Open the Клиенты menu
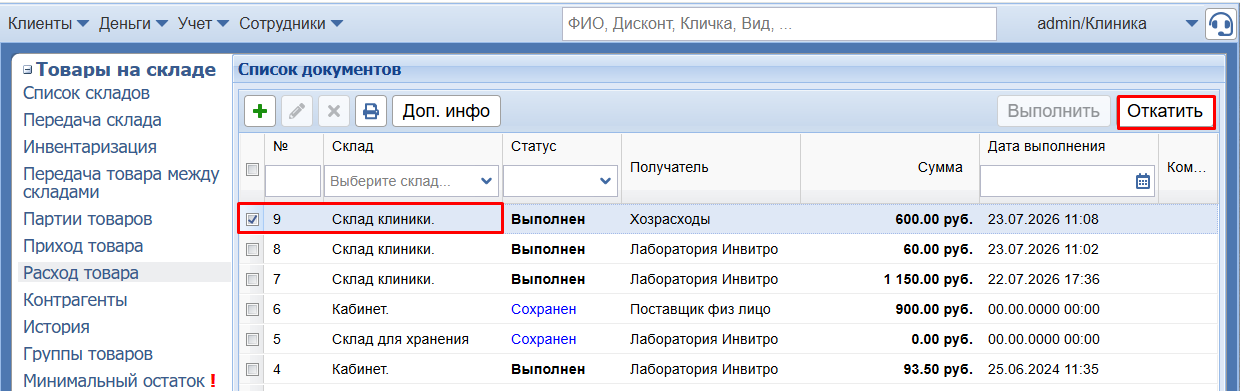This screenshot has height=391, width=1240. [x=48, y=23]
